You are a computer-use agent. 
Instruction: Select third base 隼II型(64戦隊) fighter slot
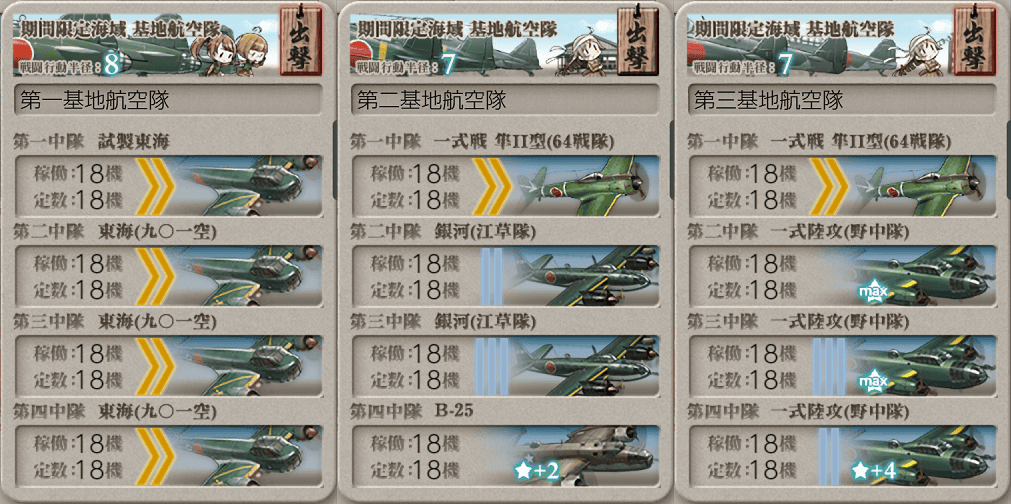click(843, 186)
